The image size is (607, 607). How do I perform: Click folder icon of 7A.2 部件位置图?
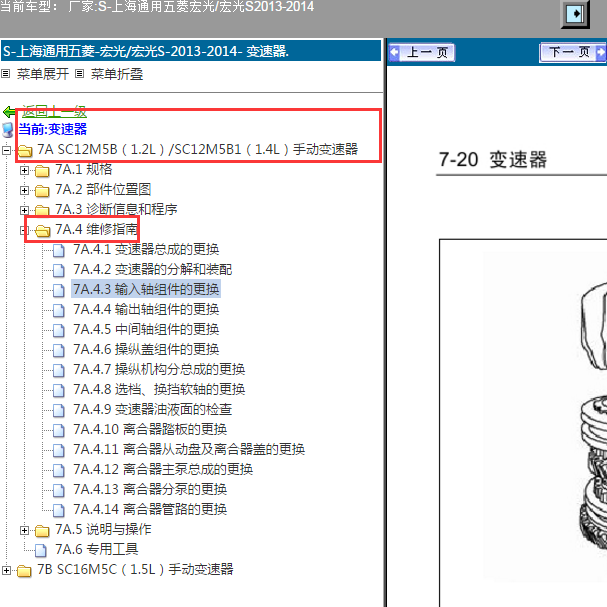coord(42,190)
